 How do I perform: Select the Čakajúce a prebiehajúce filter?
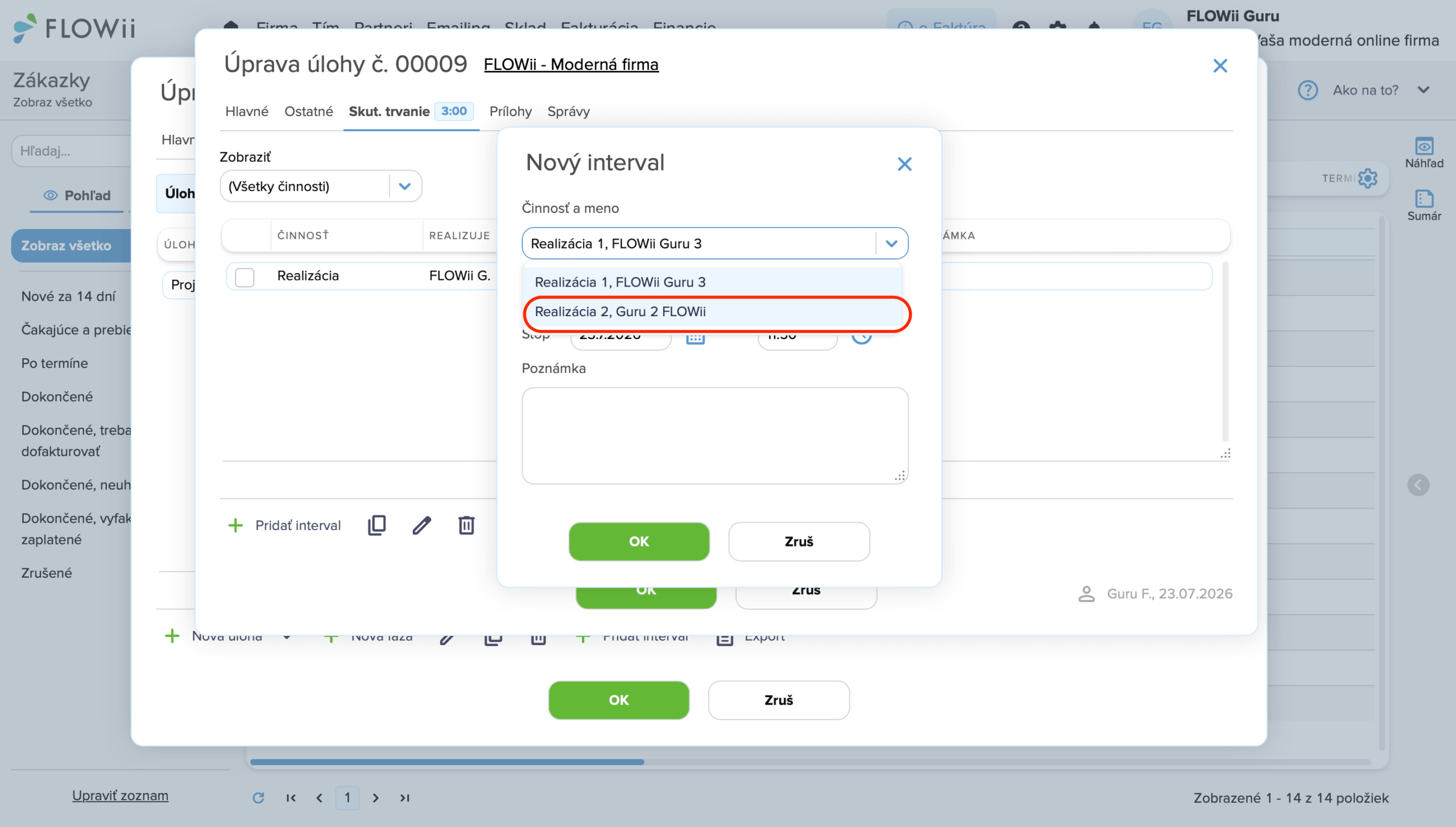76,330
